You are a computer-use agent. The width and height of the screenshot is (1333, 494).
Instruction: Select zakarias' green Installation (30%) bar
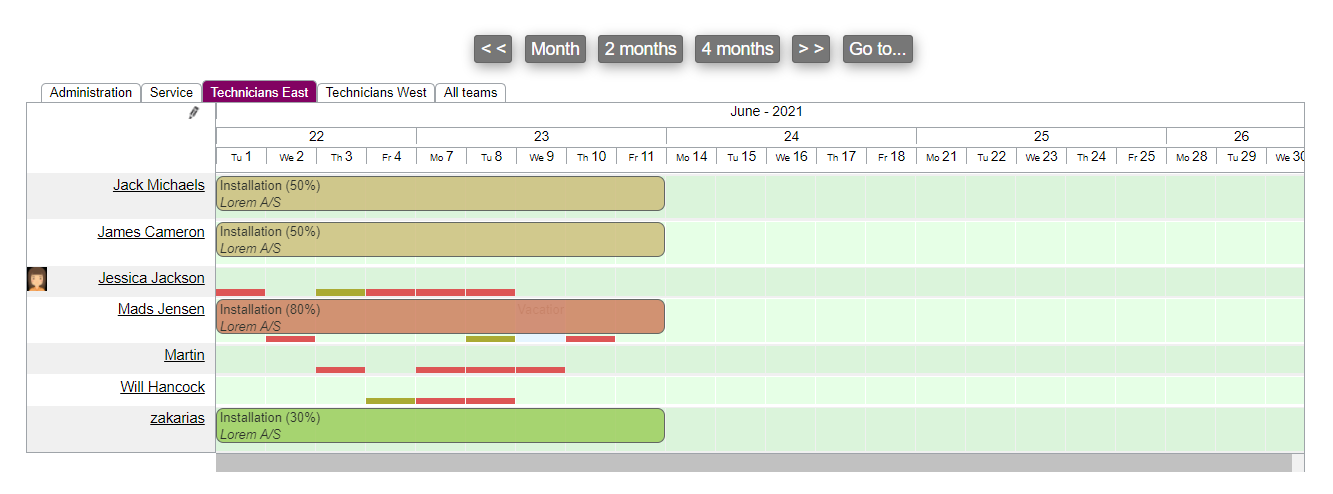[x=440, y=425]
